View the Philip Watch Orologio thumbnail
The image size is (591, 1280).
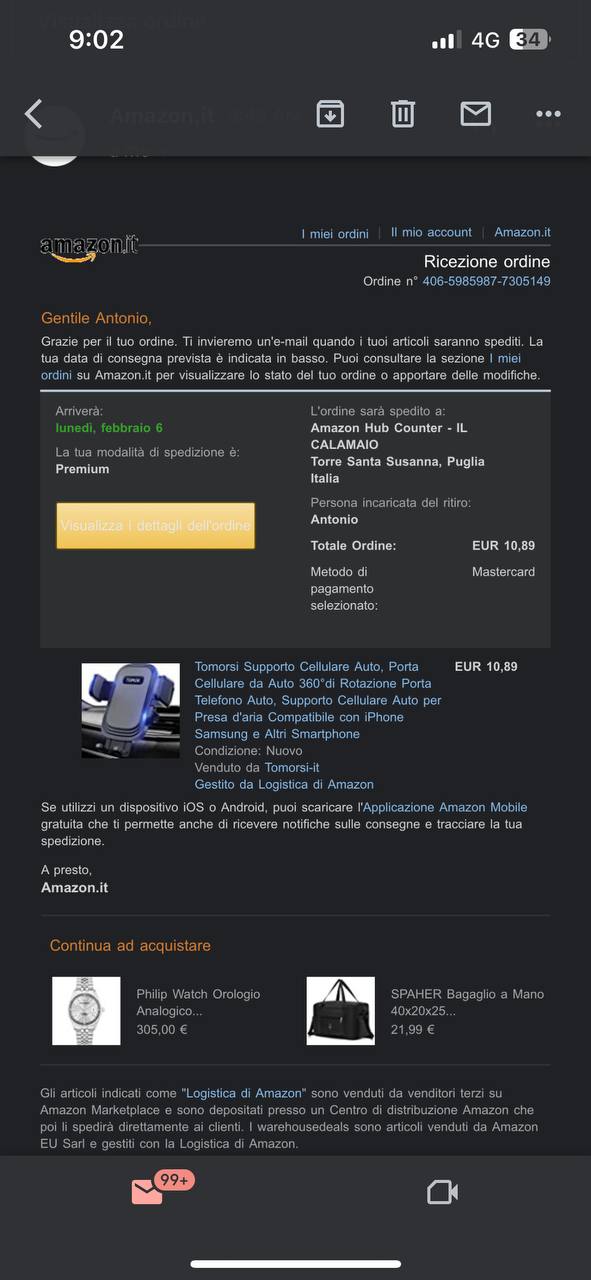[86, 1011]
